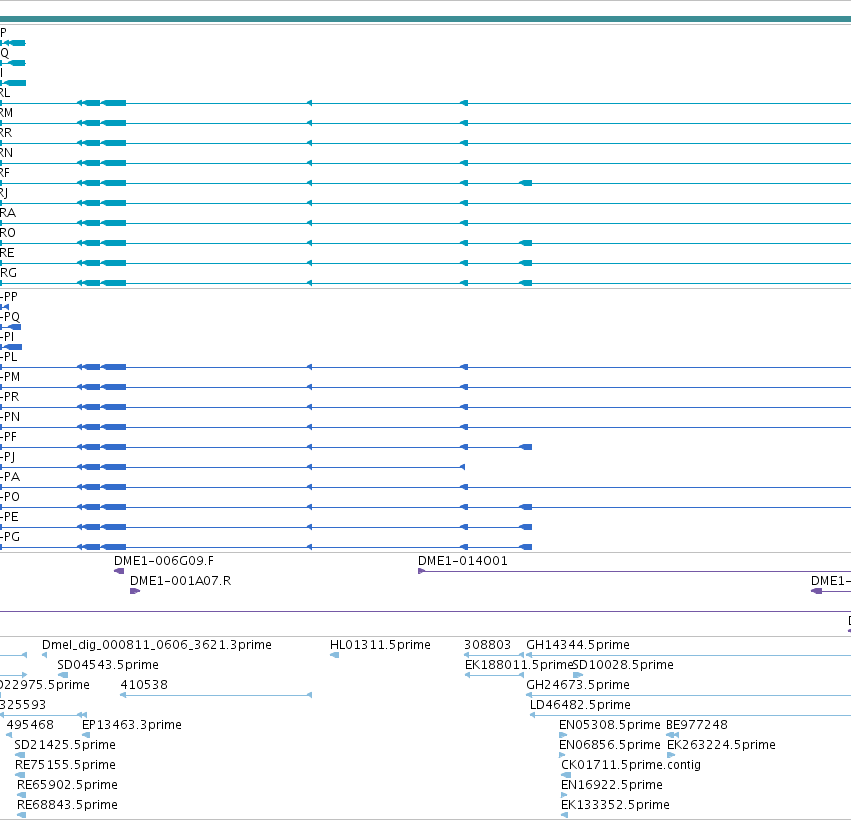The width and height of the screenshot is (851, 820).
Task: Click the arrow glyph beneath EP13463.3prime
Action: 86,735
